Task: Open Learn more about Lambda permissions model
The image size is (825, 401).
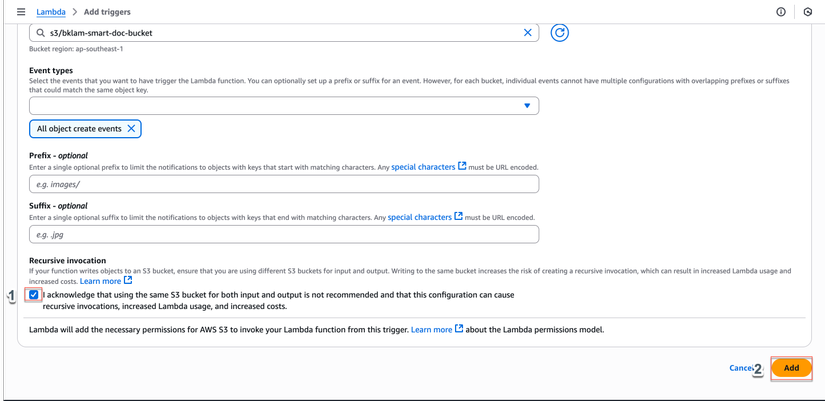Action: coord(431,329)
